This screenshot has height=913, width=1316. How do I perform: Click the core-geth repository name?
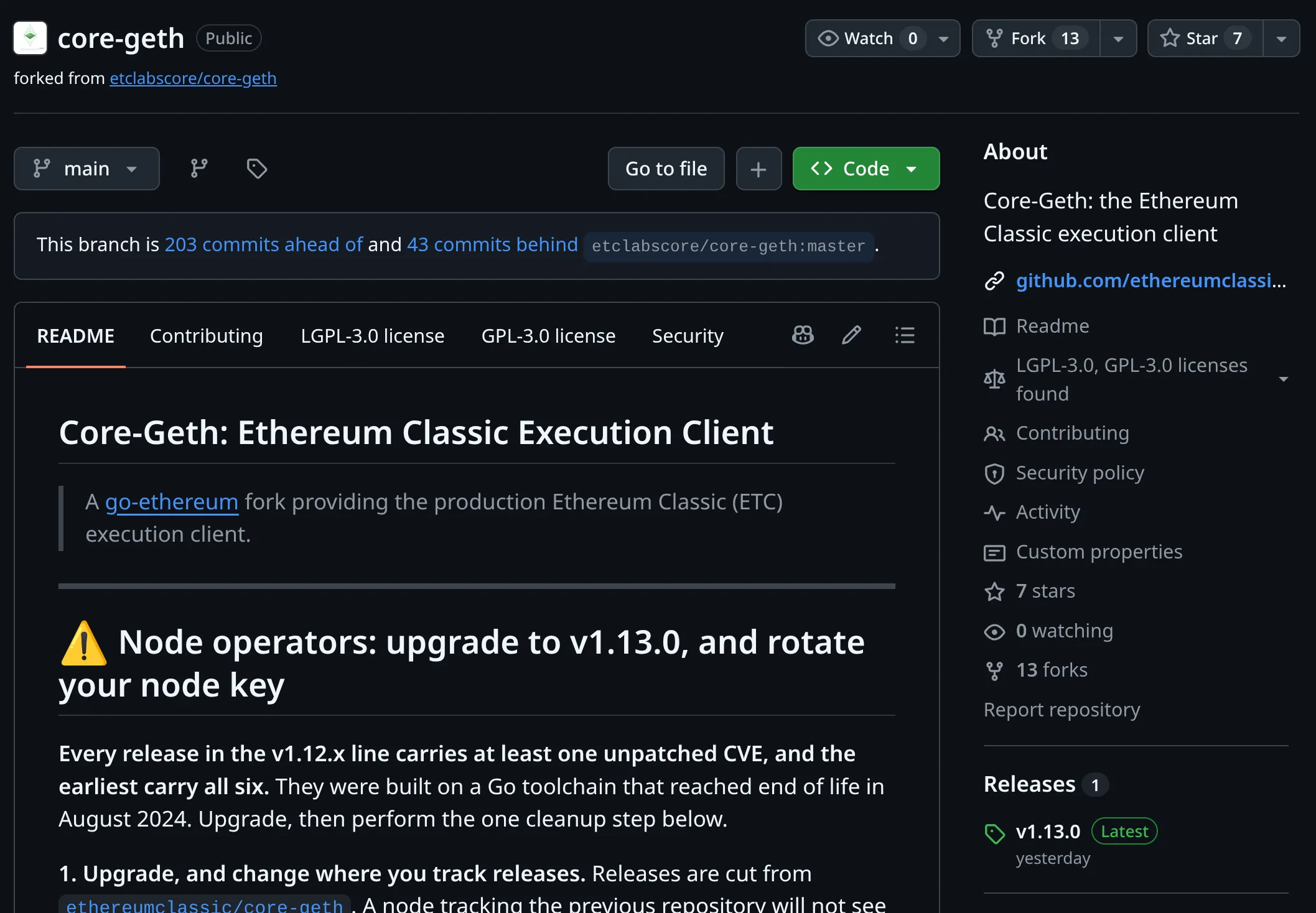pyautogui.click(x=121, y=39)
